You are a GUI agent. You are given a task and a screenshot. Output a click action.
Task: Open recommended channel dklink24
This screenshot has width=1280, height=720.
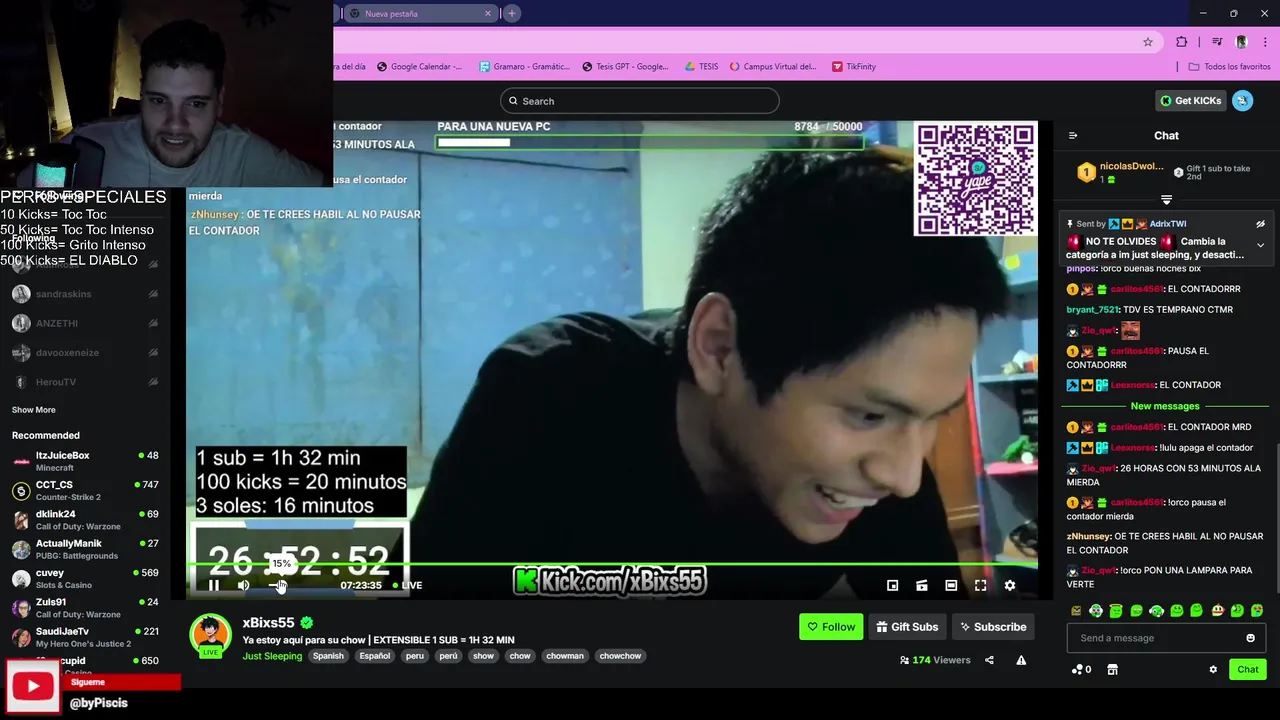click(x=85, y=520)
